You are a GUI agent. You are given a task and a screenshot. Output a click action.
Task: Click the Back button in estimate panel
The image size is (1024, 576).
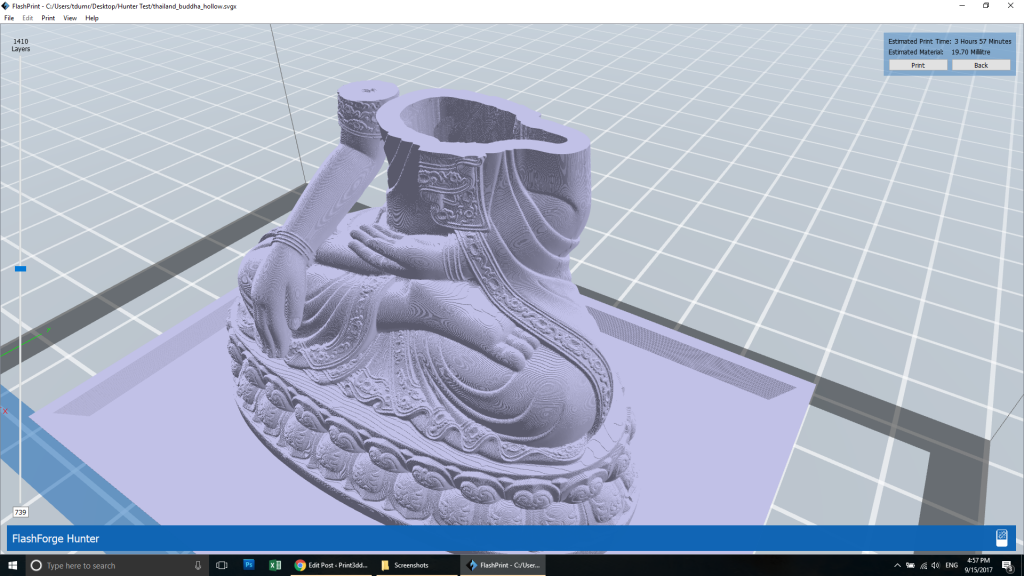click(x=981, y=65)
